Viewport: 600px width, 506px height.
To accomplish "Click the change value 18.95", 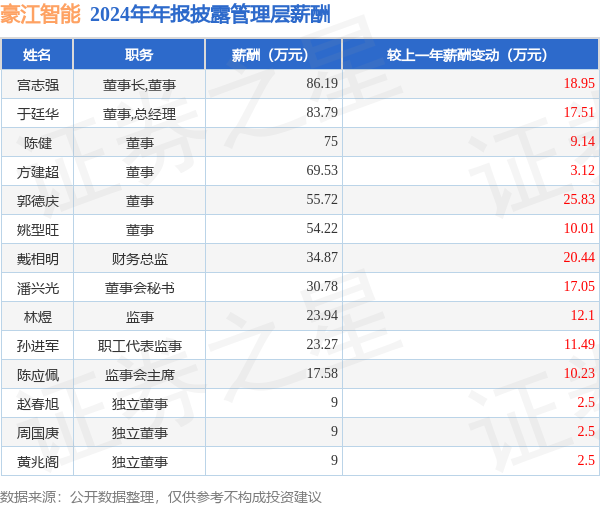I will [579, 83].
